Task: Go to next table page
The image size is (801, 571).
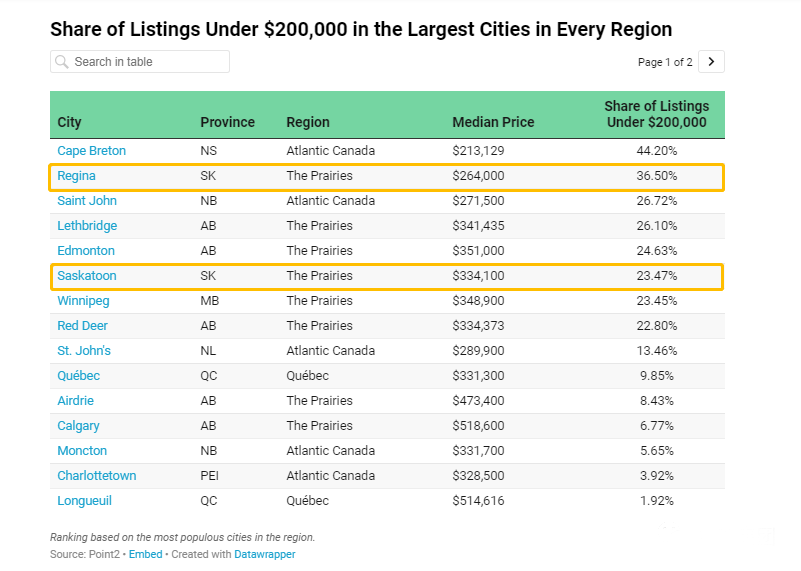Action: click(x=711, y=62)
